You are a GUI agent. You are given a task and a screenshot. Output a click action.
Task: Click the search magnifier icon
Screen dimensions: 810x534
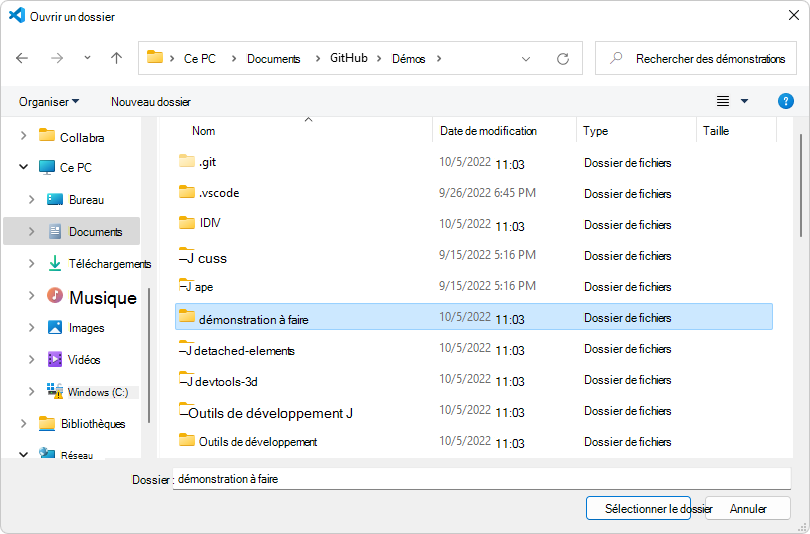[x=616, y=58]
